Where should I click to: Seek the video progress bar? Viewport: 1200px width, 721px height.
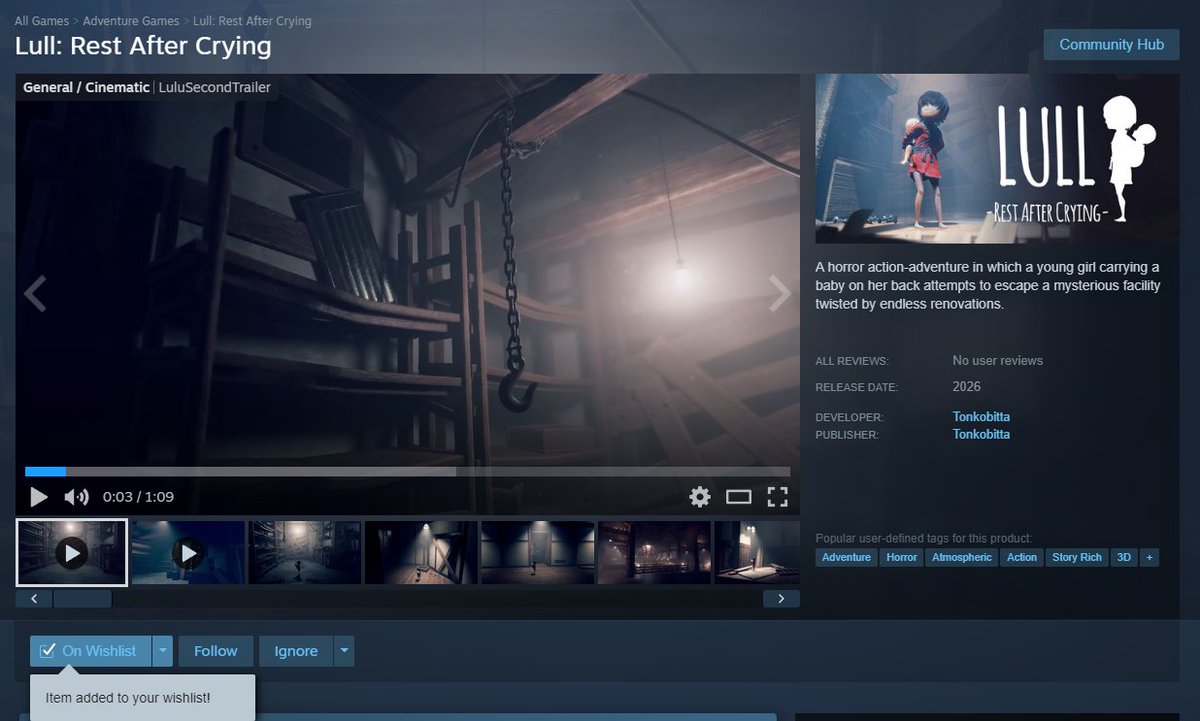(x=407, y=471)
